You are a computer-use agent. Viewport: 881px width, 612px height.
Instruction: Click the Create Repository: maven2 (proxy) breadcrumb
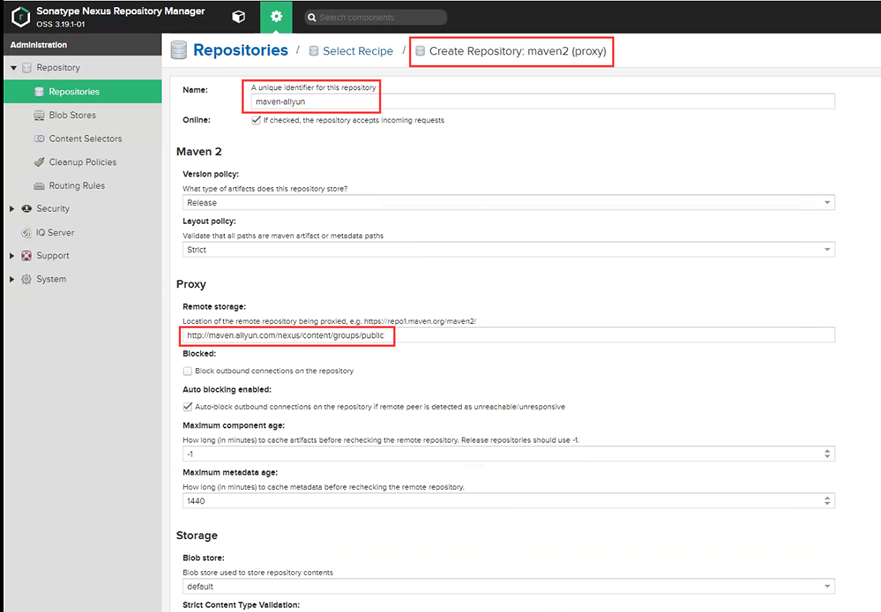[x=517, y=51]
